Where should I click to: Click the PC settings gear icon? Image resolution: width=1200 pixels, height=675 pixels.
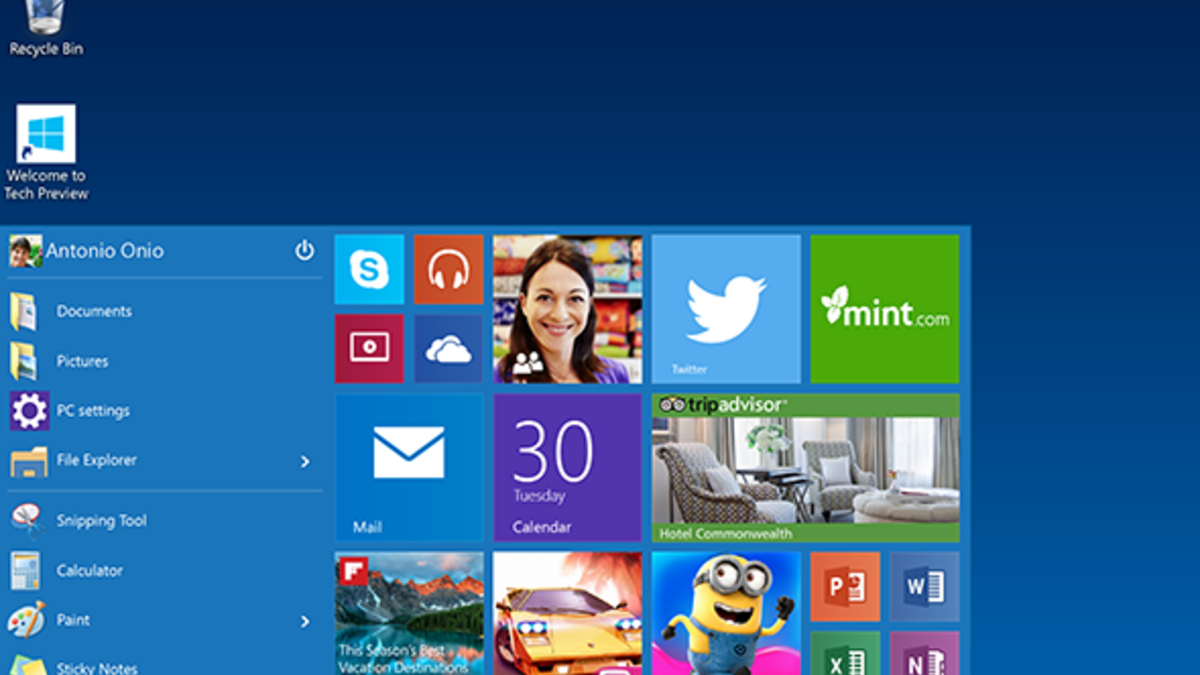28,411
